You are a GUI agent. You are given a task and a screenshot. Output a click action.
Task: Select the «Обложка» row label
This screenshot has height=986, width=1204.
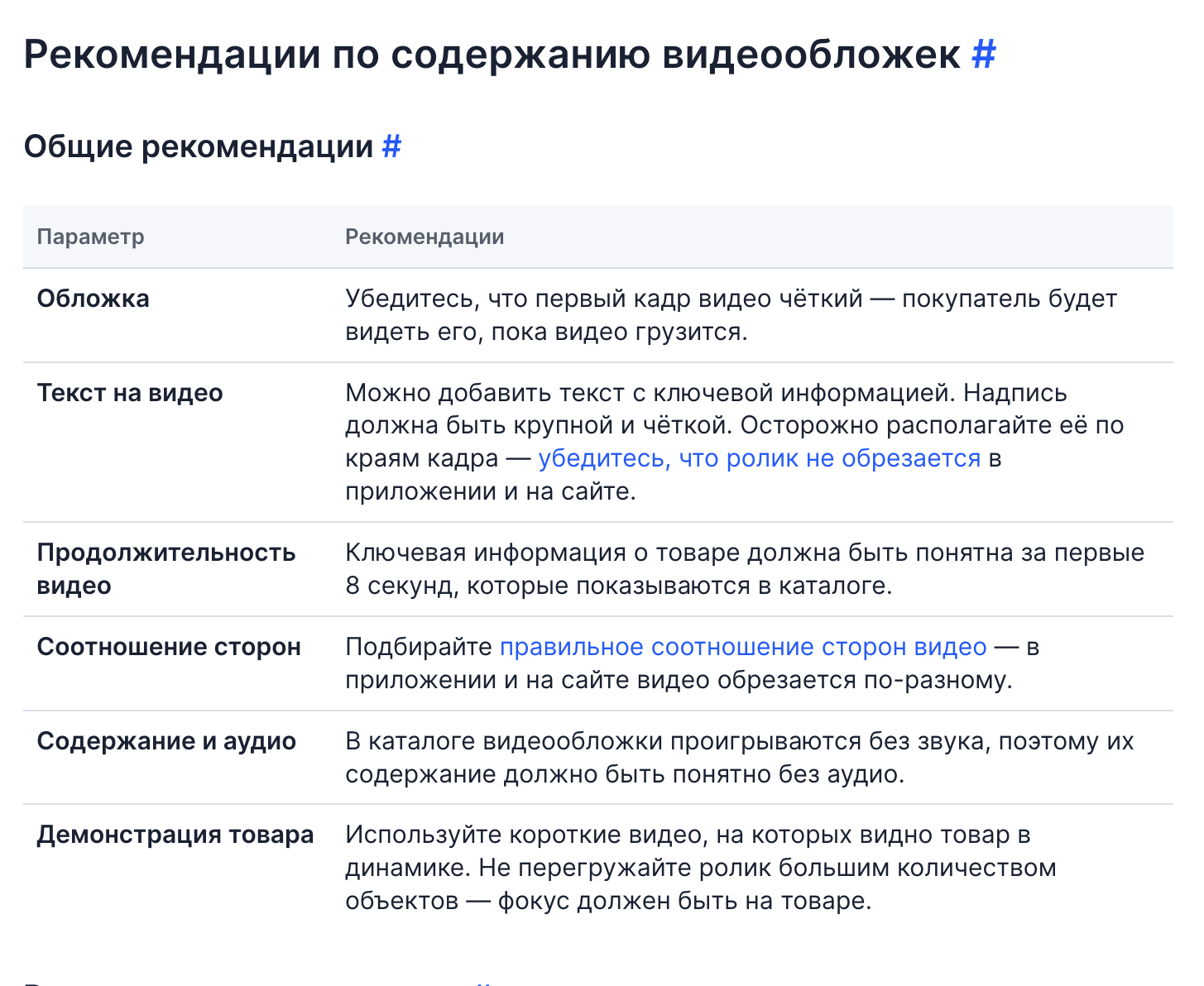point(94,299)
